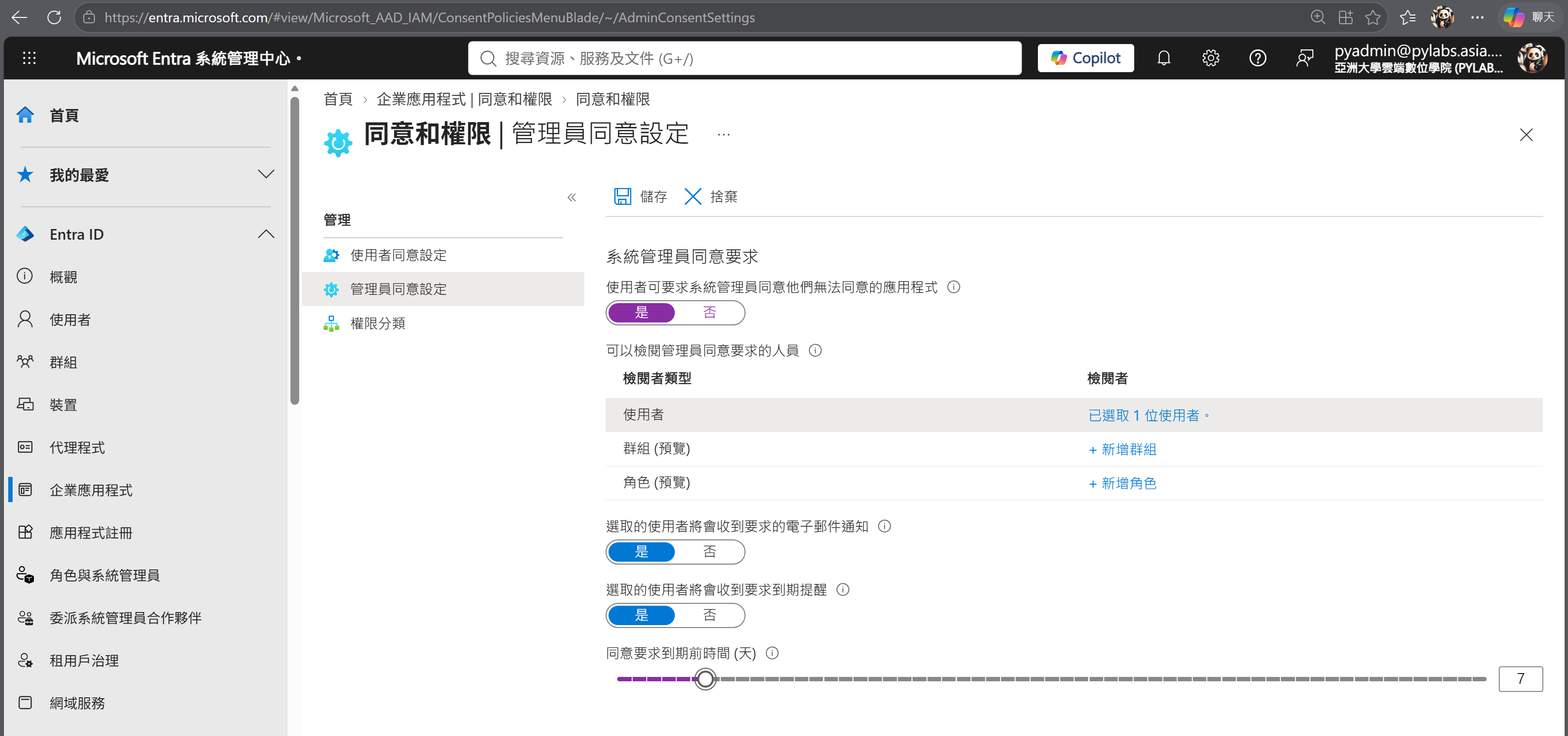Collapse the 管理 menu with double chevron

click(571, 197)
